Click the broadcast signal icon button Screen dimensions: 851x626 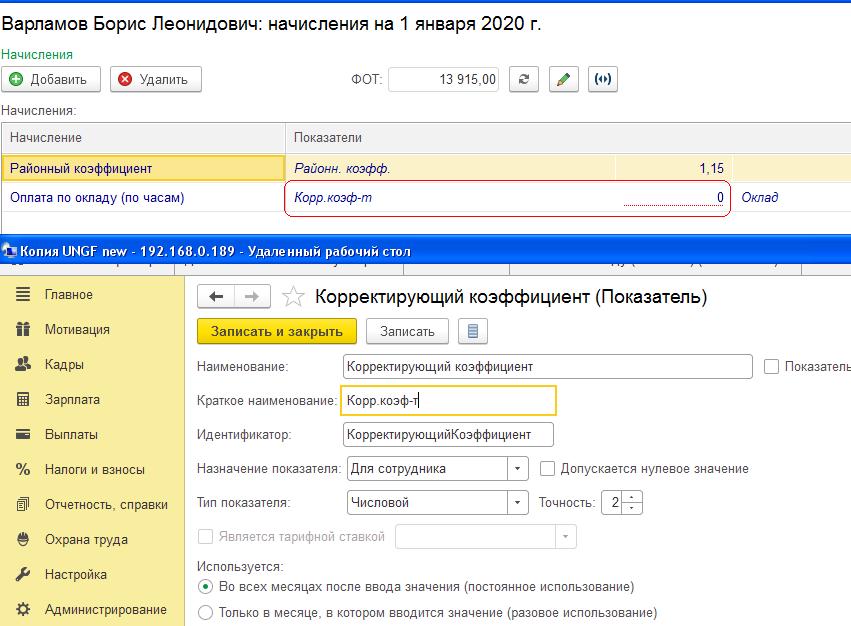tap(601, 80)
